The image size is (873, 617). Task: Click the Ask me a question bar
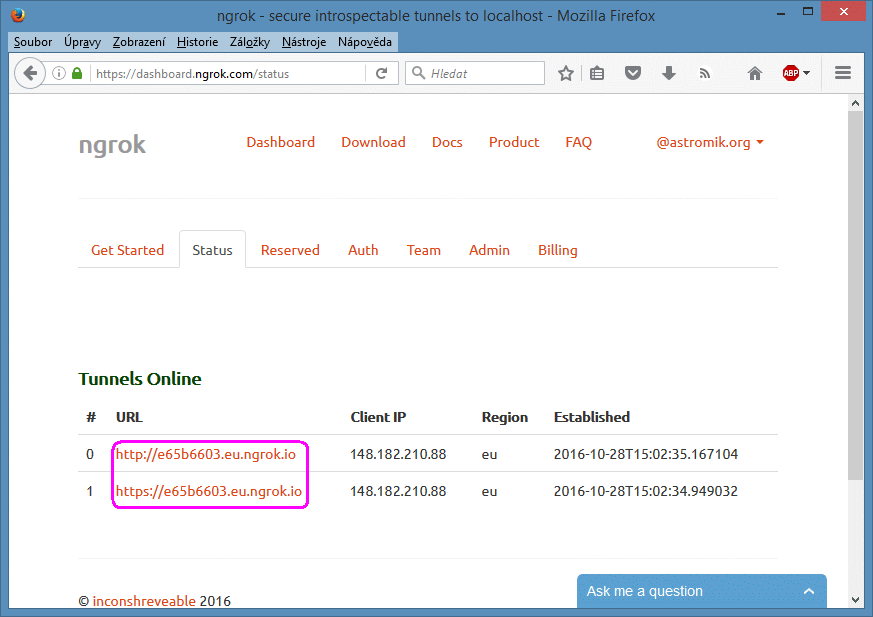[702, 591]
